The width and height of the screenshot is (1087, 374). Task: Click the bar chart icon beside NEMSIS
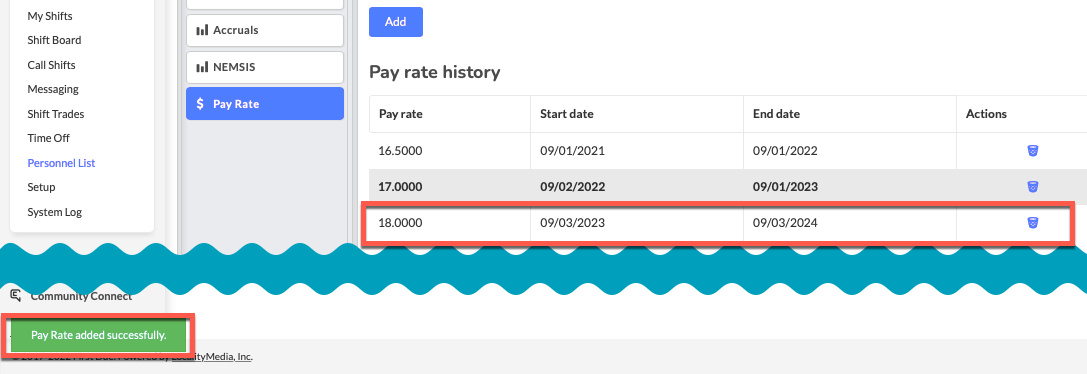click(x=202, y=67)
